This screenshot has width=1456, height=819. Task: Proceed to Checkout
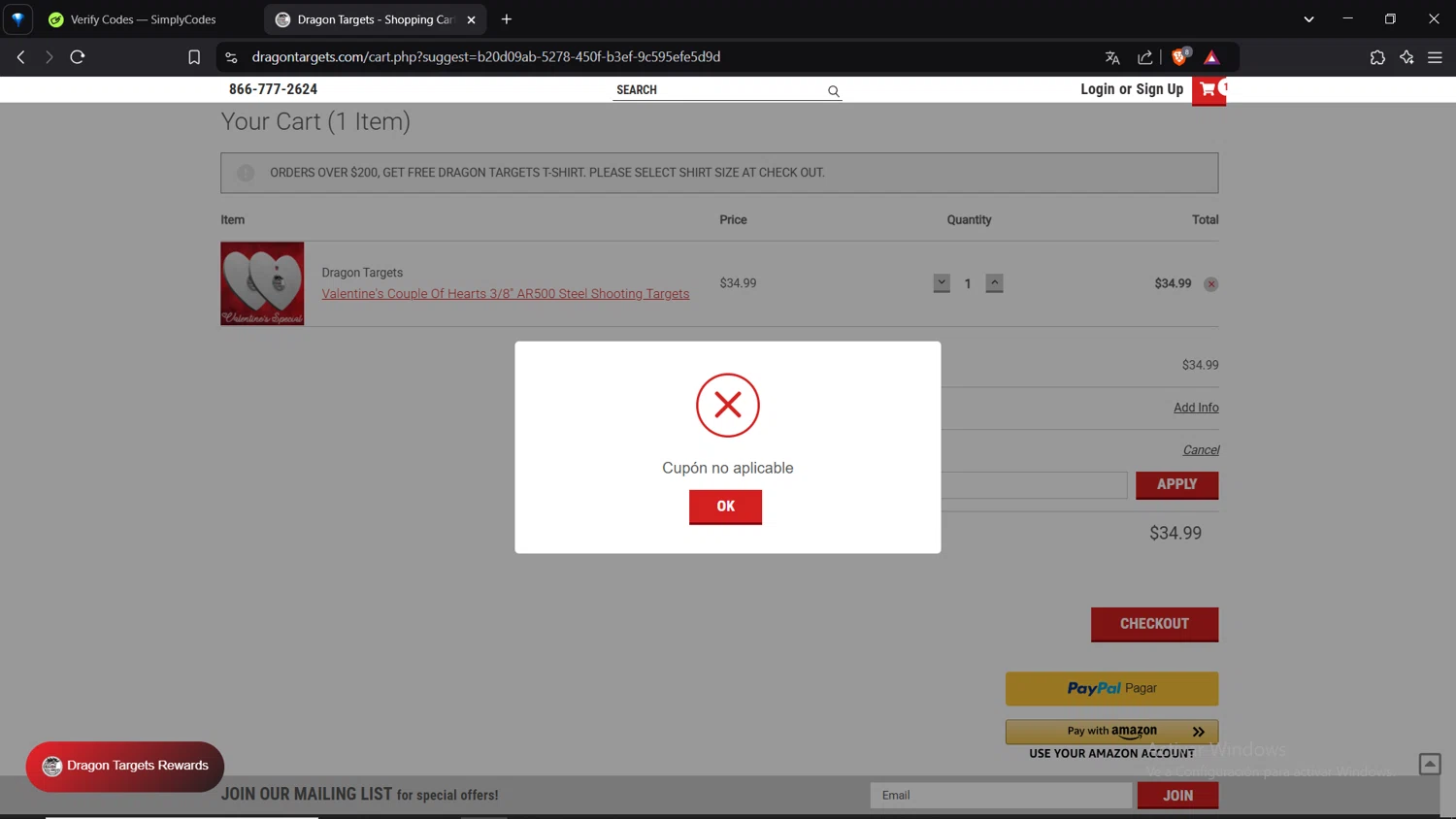1154,625
